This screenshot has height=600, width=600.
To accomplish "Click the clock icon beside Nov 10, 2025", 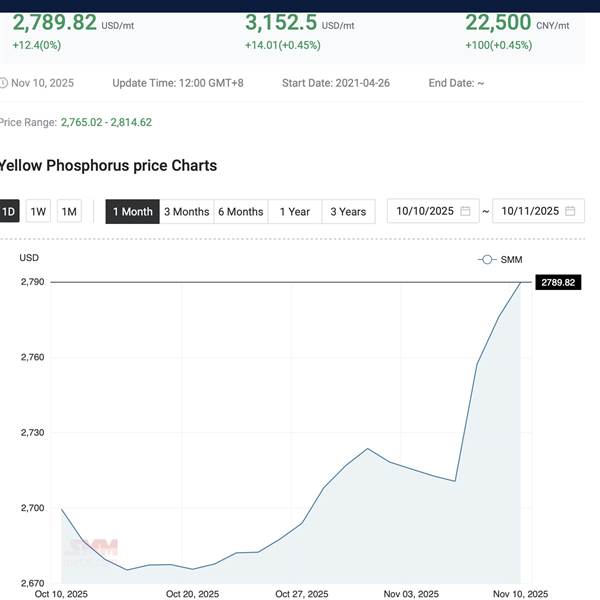I will coord(3,83).
